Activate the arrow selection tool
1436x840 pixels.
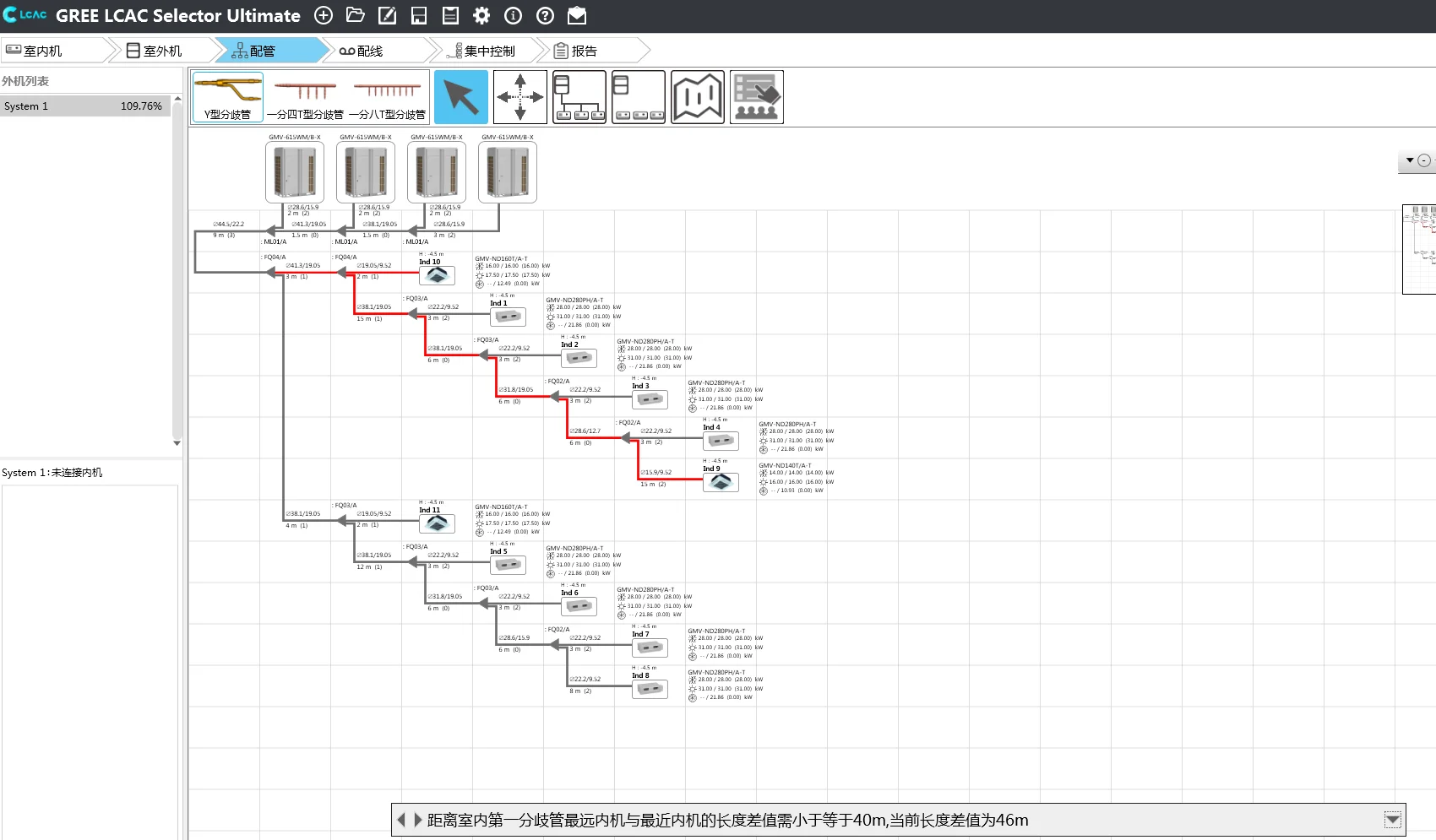[461, 97]
